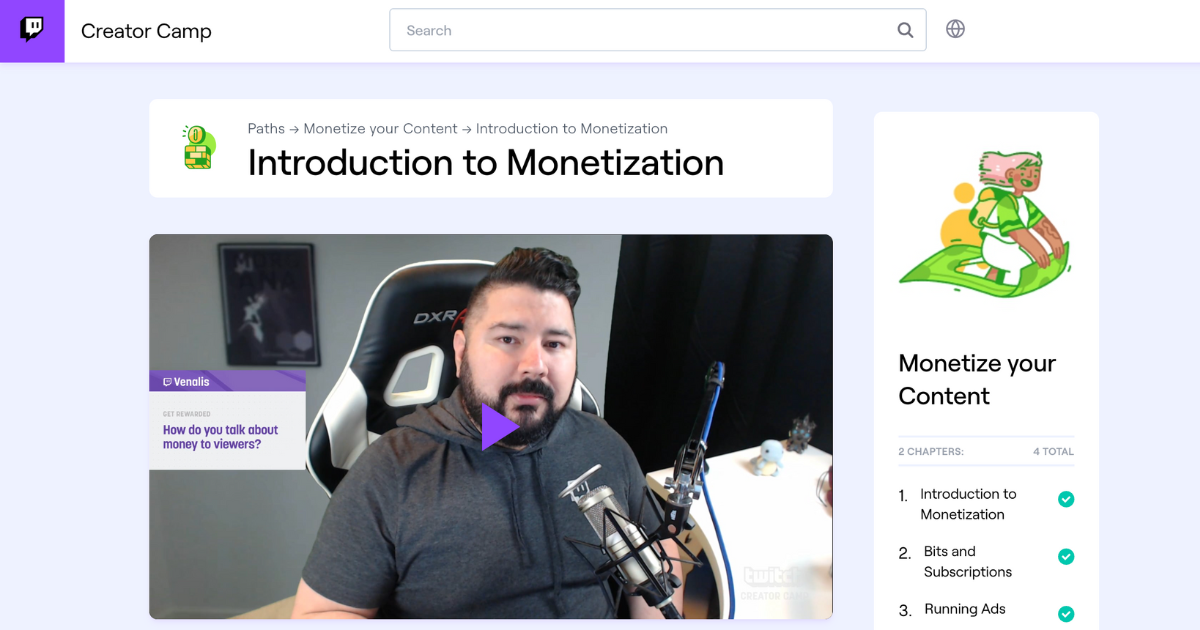Open the language globe selector
The image size is (1200, 630).
[x=955, y=29]
